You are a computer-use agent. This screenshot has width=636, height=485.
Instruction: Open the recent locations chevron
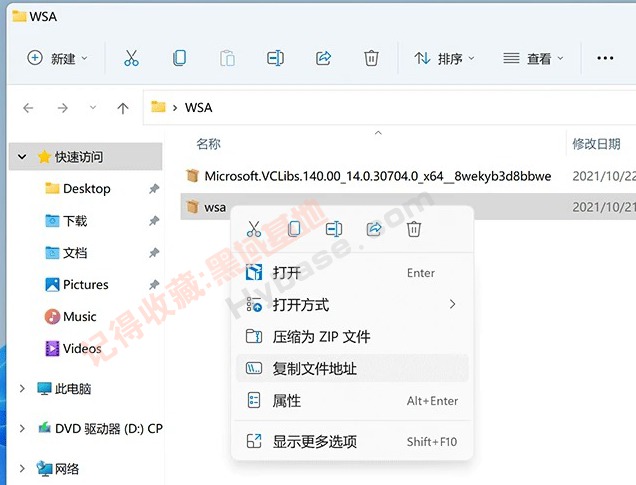click(93, 107)
